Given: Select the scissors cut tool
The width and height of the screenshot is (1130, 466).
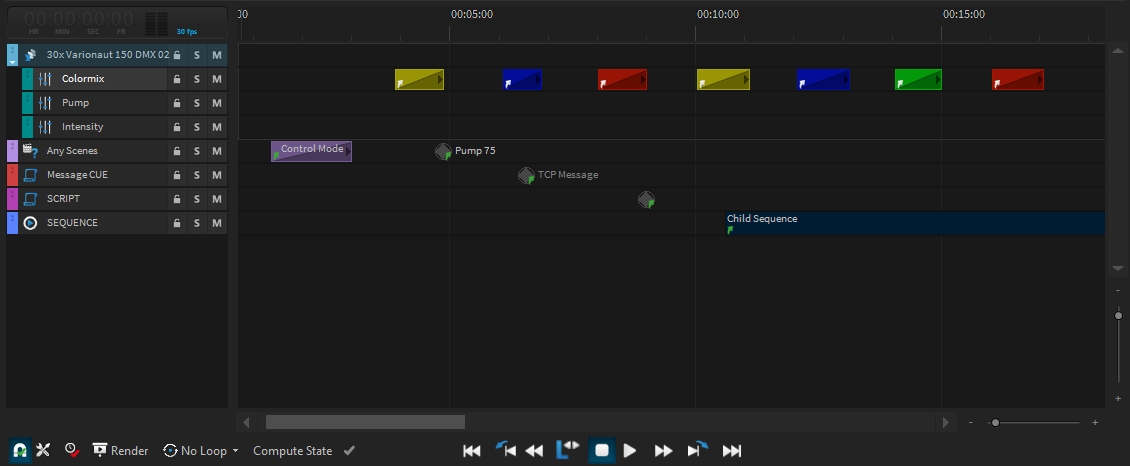Looking at the screenshot, I should click(x=43, y=450).
